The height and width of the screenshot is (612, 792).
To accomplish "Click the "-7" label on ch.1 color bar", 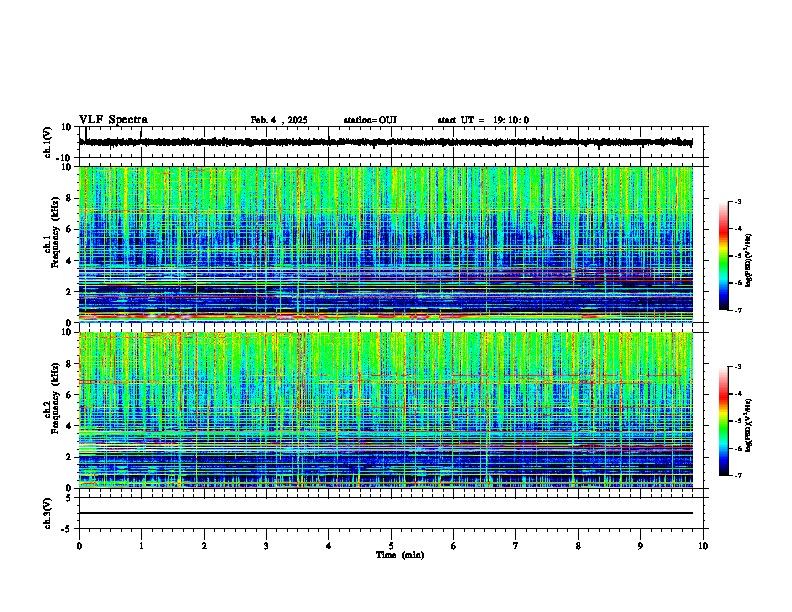I will click(x=737, y=310).
